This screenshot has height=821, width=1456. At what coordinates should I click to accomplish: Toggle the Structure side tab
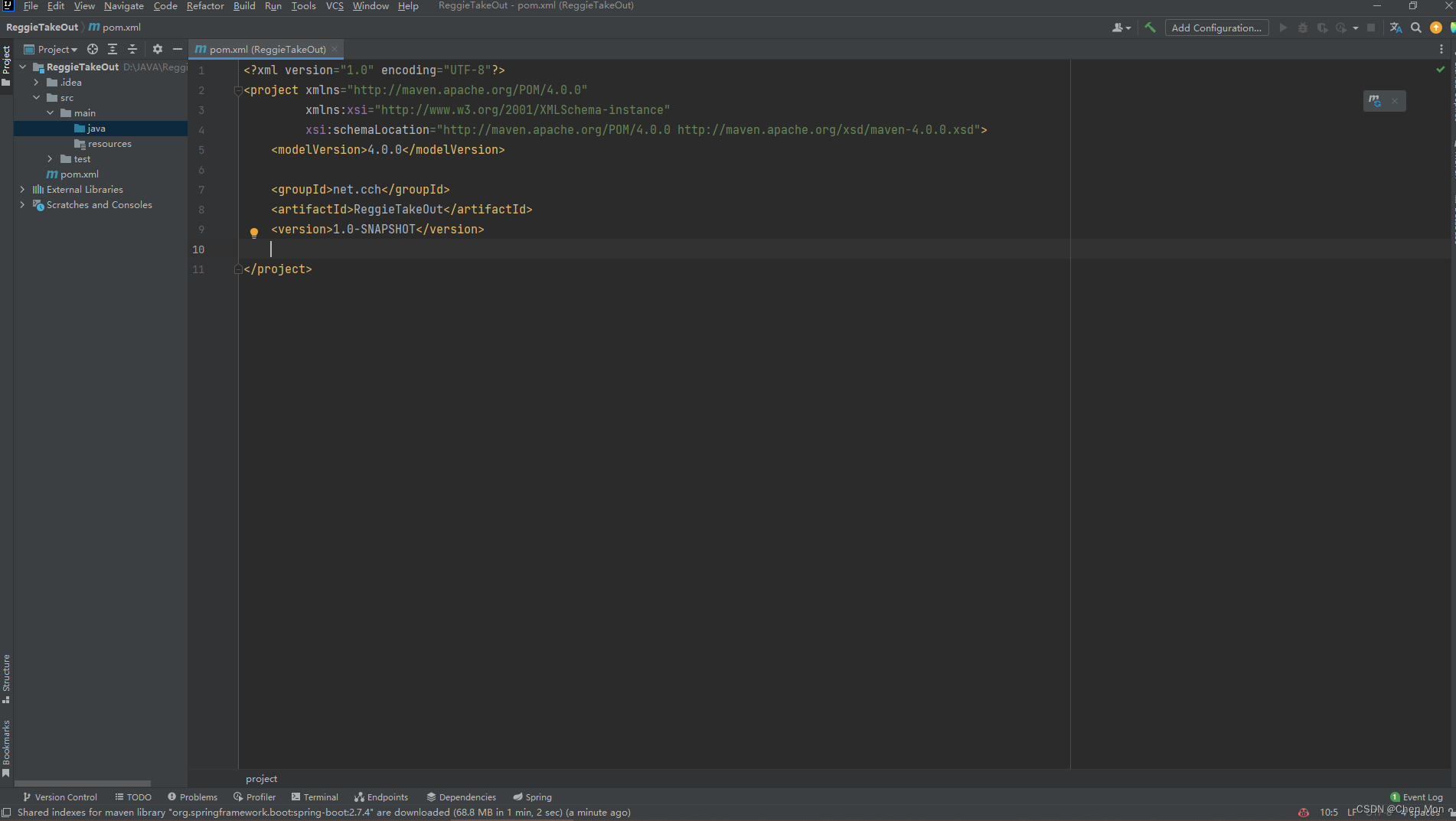coord(6,679)
